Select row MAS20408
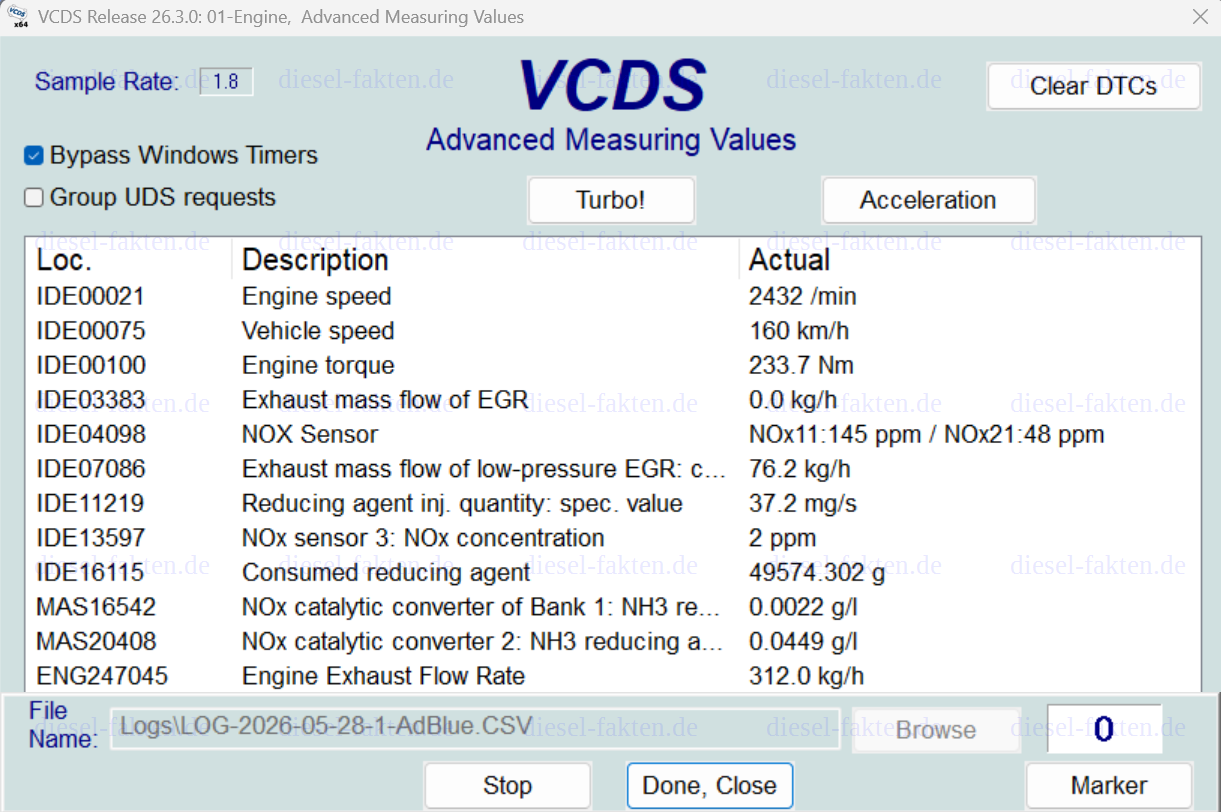The height and width of the screenshot is (812, 1221). [613, 642]
